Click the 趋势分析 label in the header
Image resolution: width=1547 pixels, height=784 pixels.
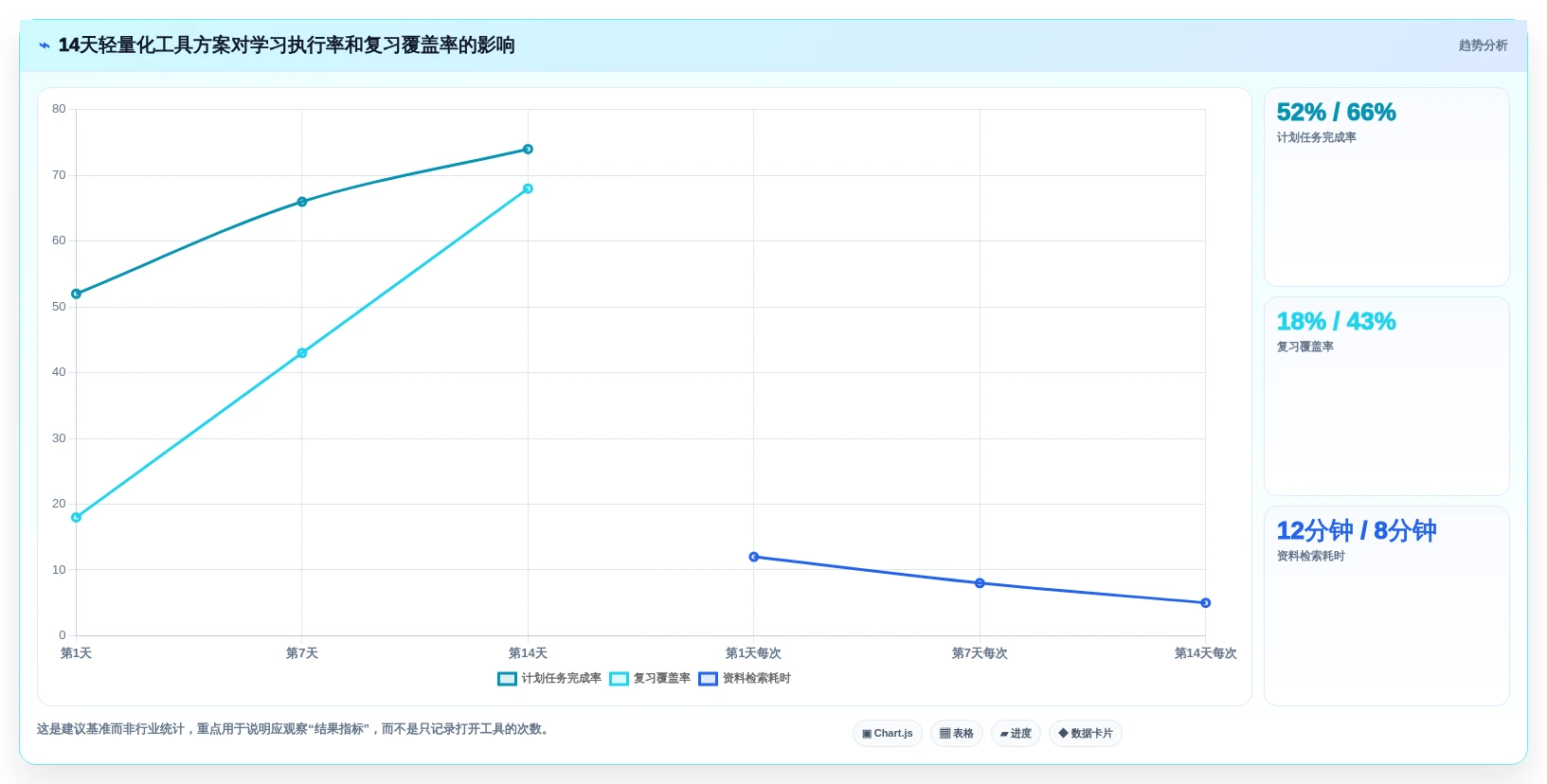(x=1483, y=45)
